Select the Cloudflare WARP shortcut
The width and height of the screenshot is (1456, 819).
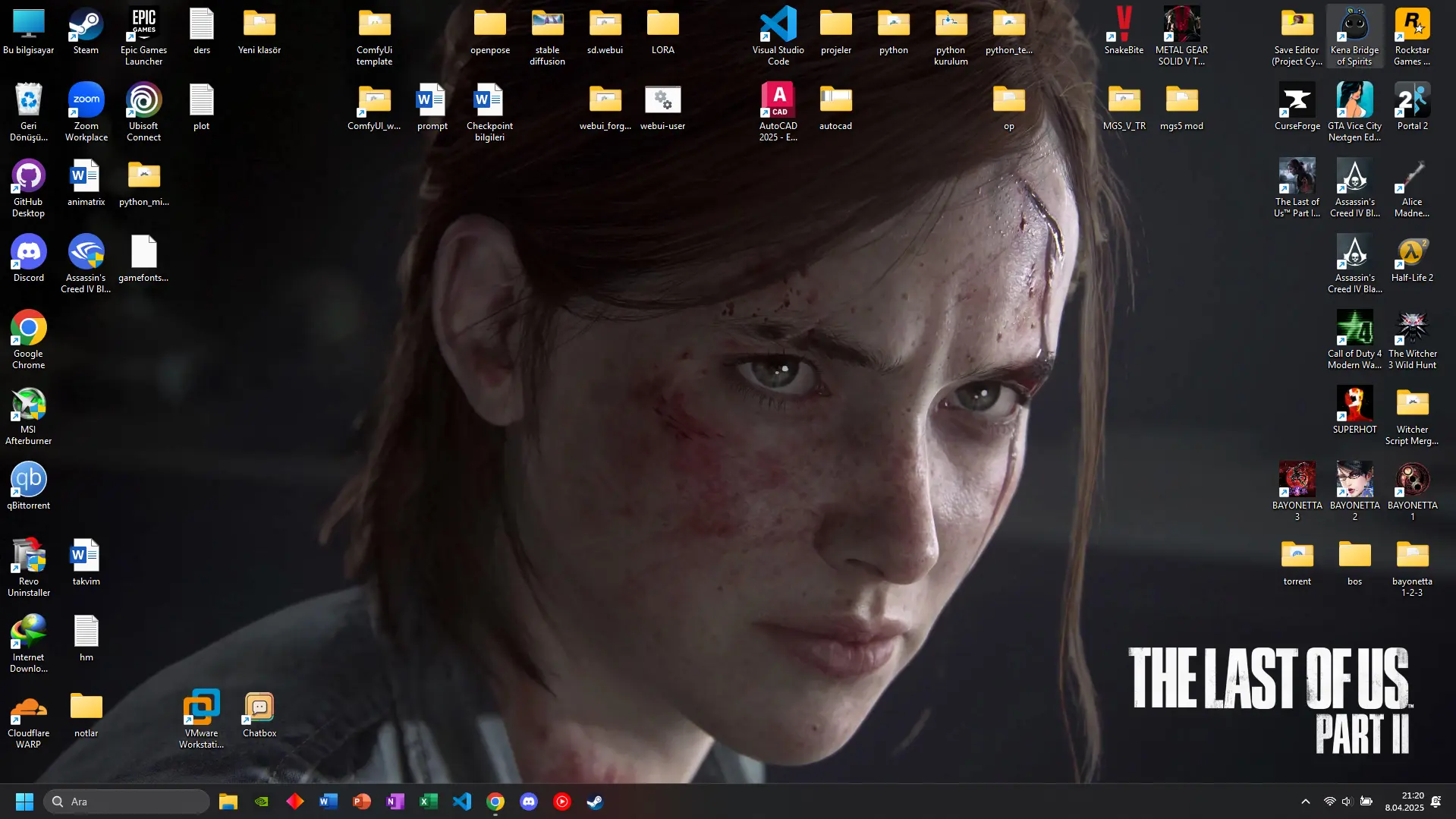(29, 720)
